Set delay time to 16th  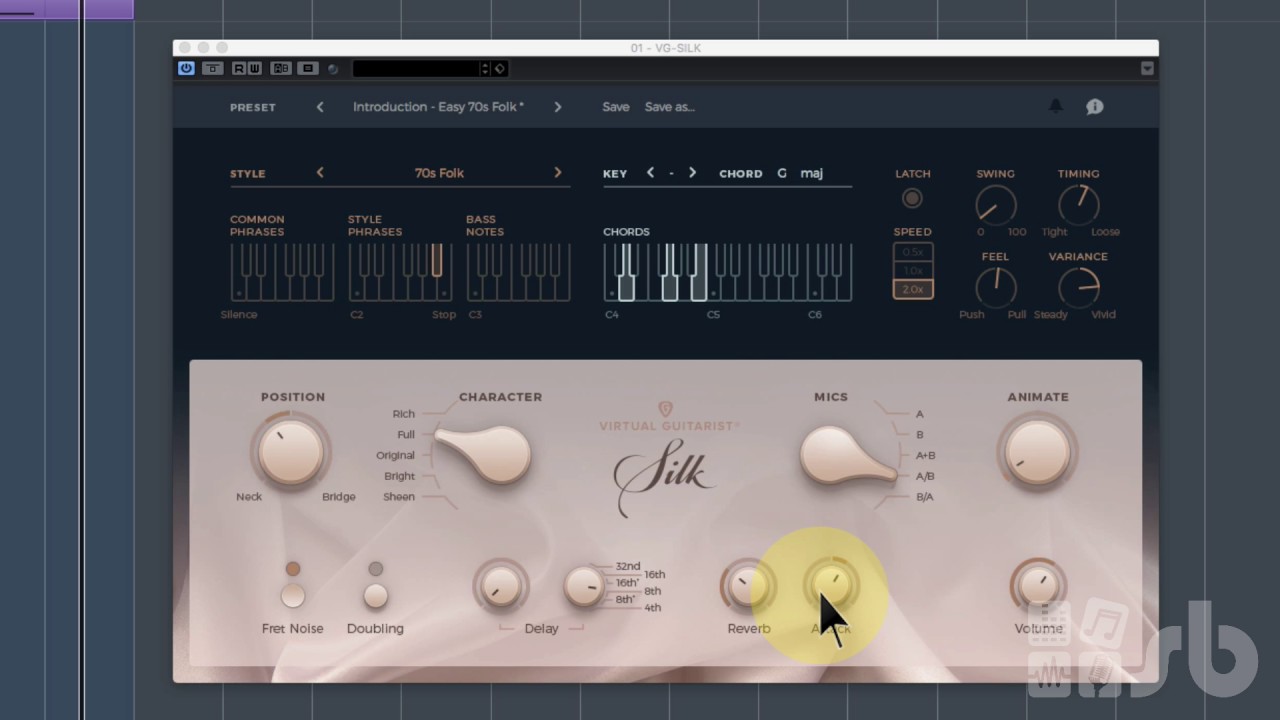655,575
